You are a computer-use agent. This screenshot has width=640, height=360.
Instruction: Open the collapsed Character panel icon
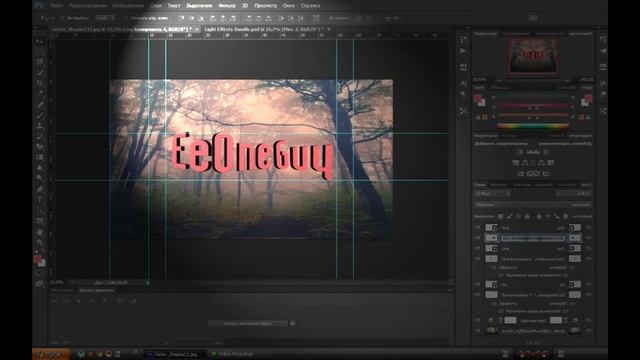click(x=463, y=83)
